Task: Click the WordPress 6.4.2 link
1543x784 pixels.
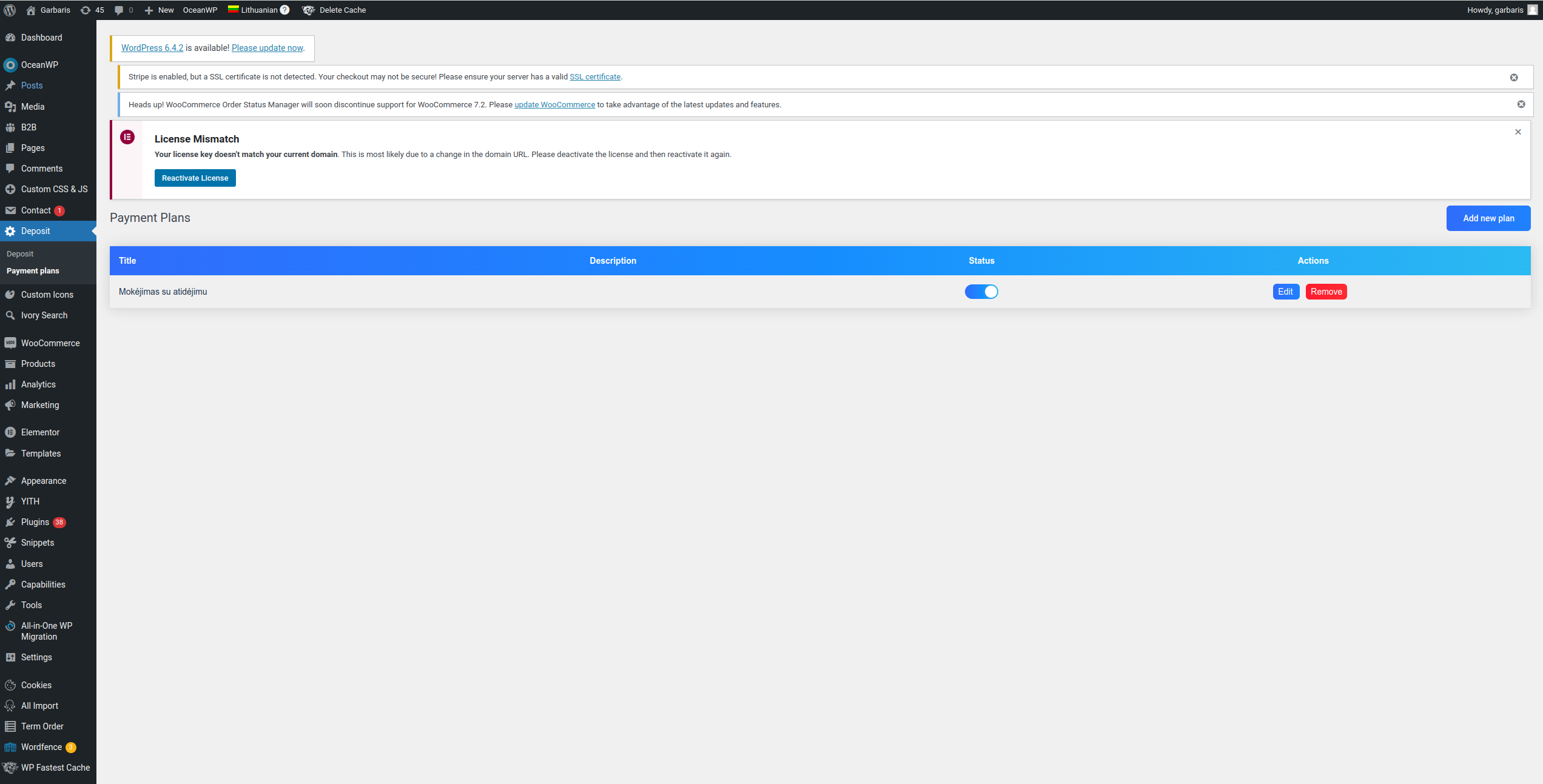Action: (152, 48)
